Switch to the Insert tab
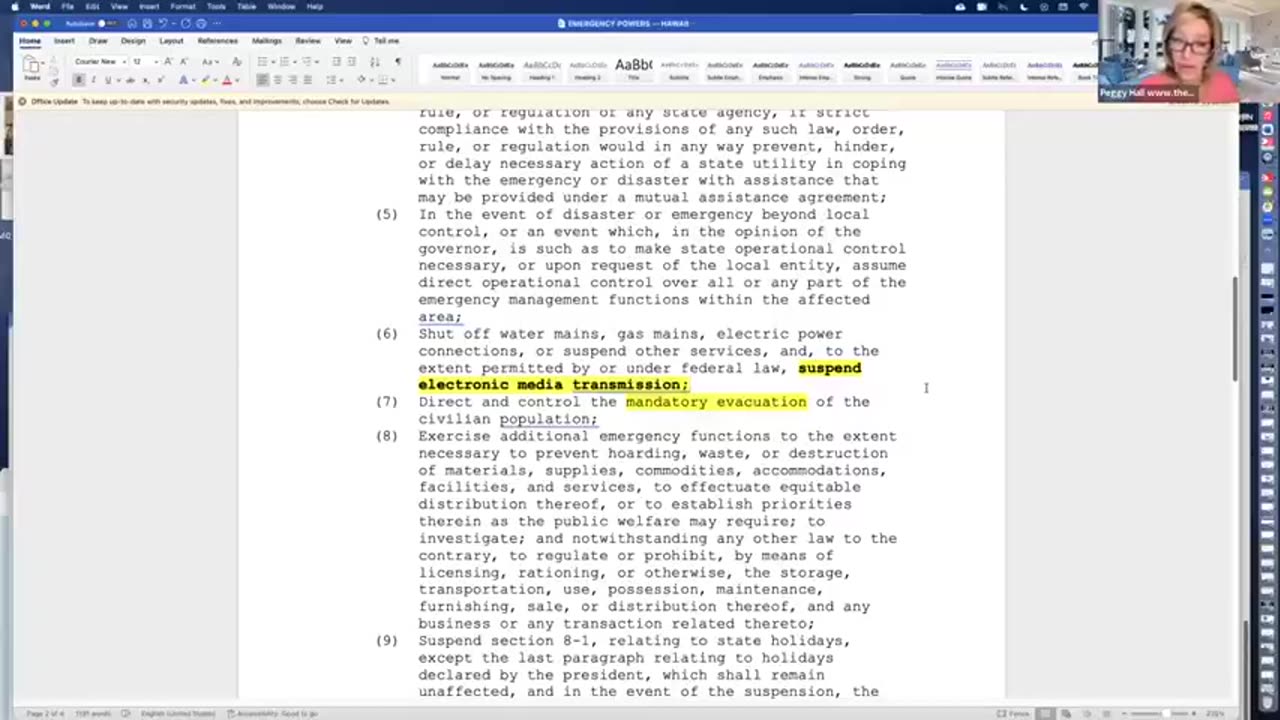The width and height of the screenshot is (1280, 720). (x=64, y=41)
